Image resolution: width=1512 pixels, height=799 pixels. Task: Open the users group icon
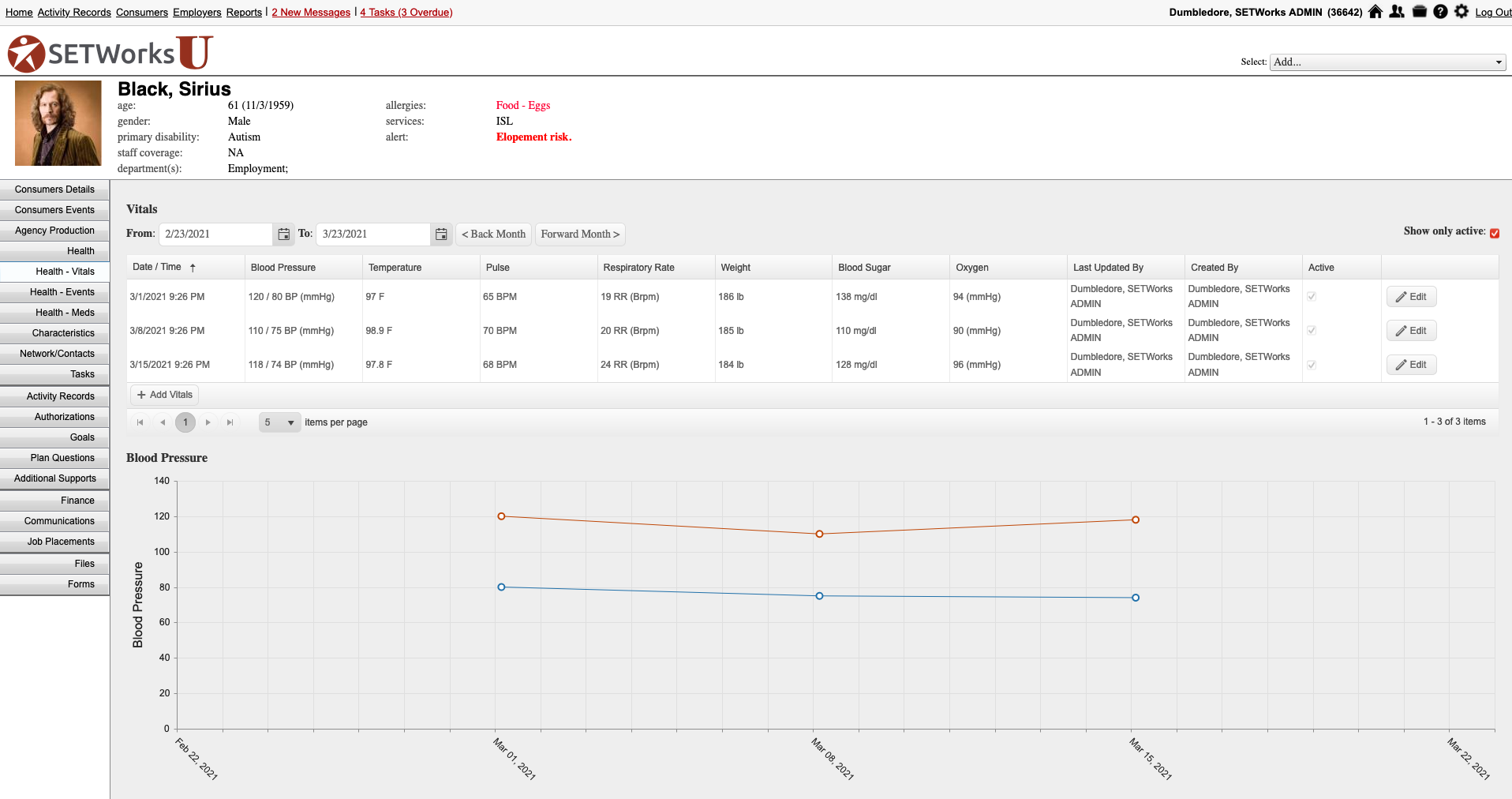coord(1397,12)
